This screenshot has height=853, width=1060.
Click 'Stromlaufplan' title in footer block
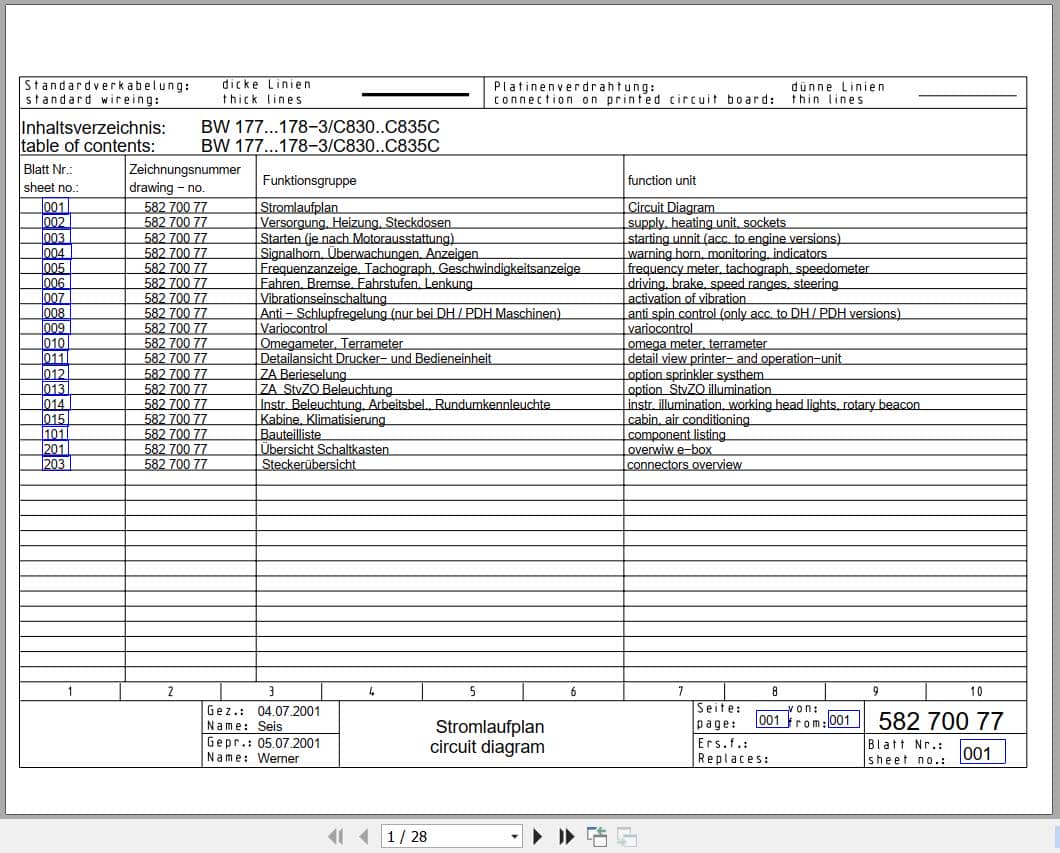coord(489,727)
